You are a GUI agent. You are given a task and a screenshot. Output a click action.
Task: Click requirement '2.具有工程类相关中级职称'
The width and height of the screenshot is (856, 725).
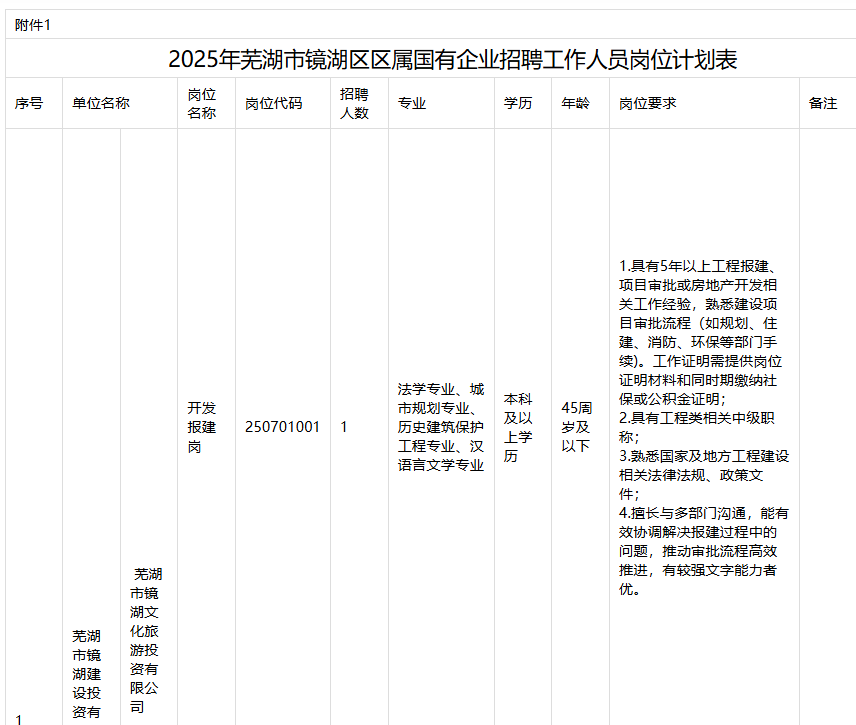tap(697, 427)
